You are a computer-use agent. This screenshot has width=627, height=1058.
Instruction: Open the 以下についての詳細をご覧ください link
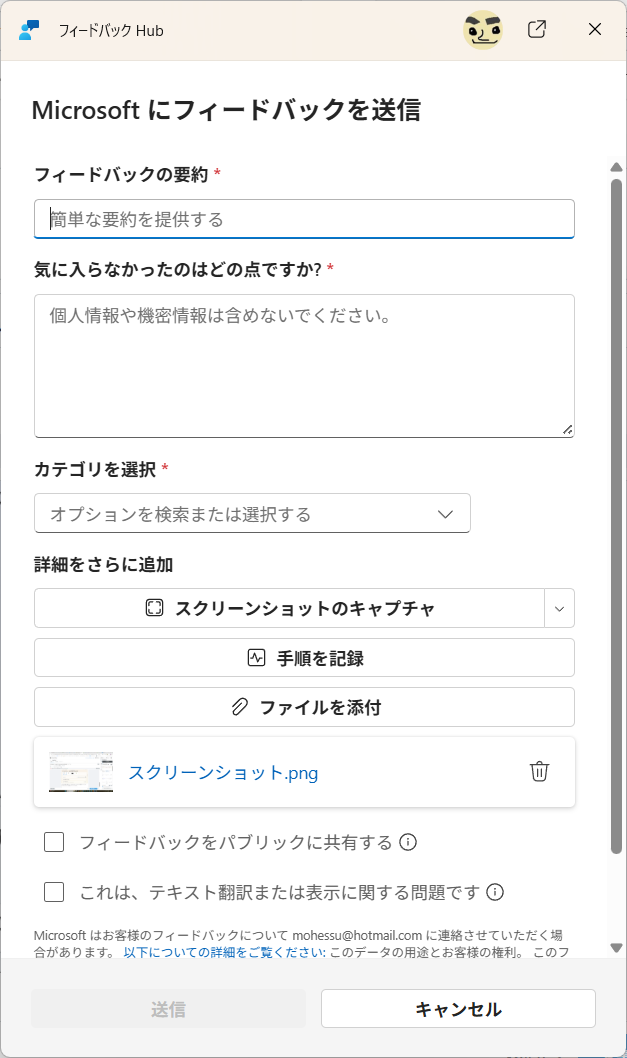(224, 952)
